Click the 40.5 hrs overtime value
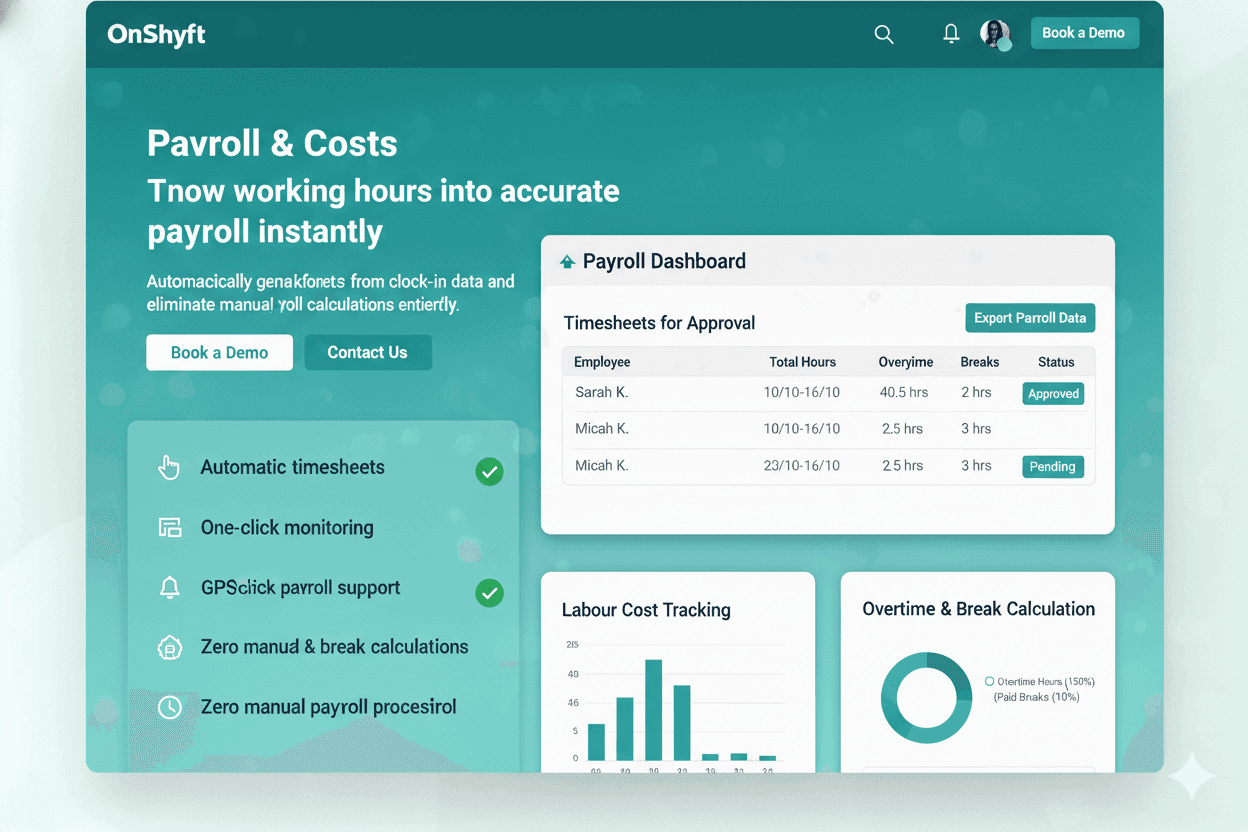This screenshot has width=1248, height=832. (904, 392)
